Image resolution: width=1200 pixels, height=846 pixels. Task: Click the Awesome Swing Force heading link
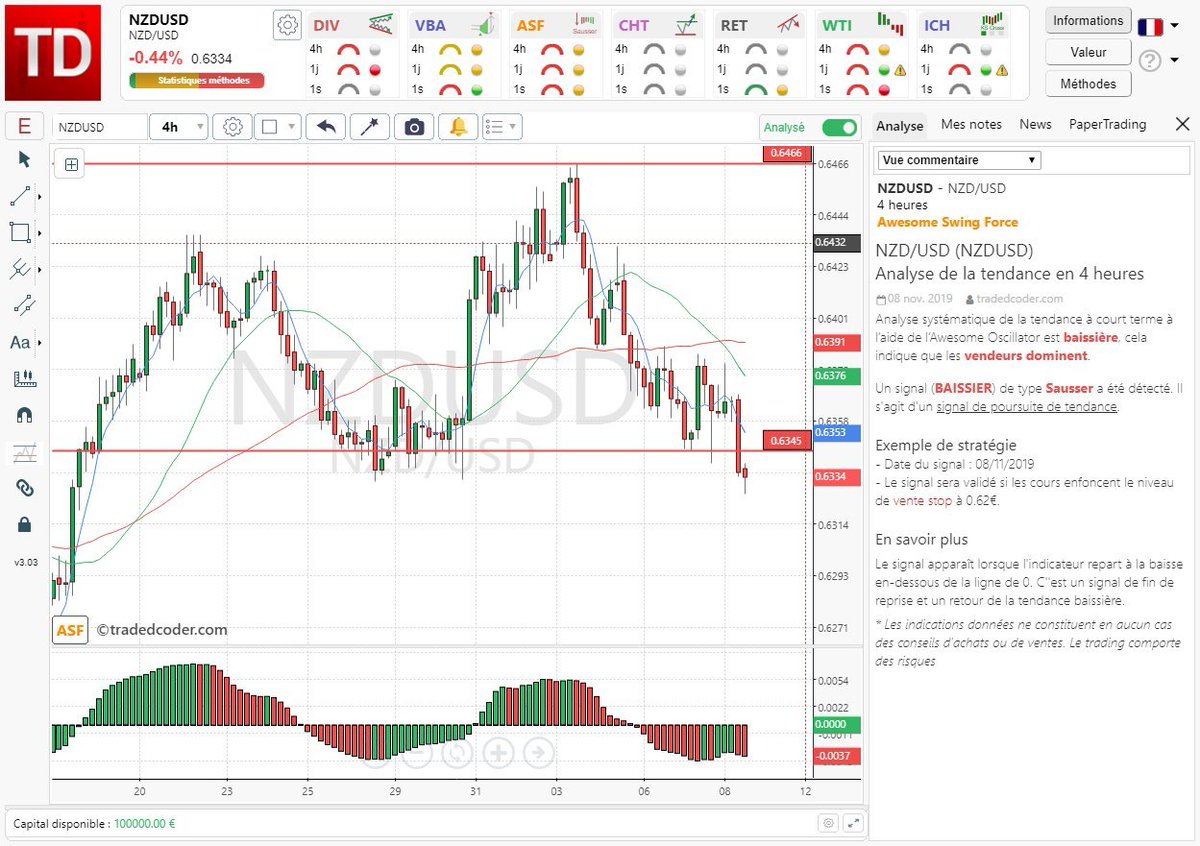click(x=947, y=222)
